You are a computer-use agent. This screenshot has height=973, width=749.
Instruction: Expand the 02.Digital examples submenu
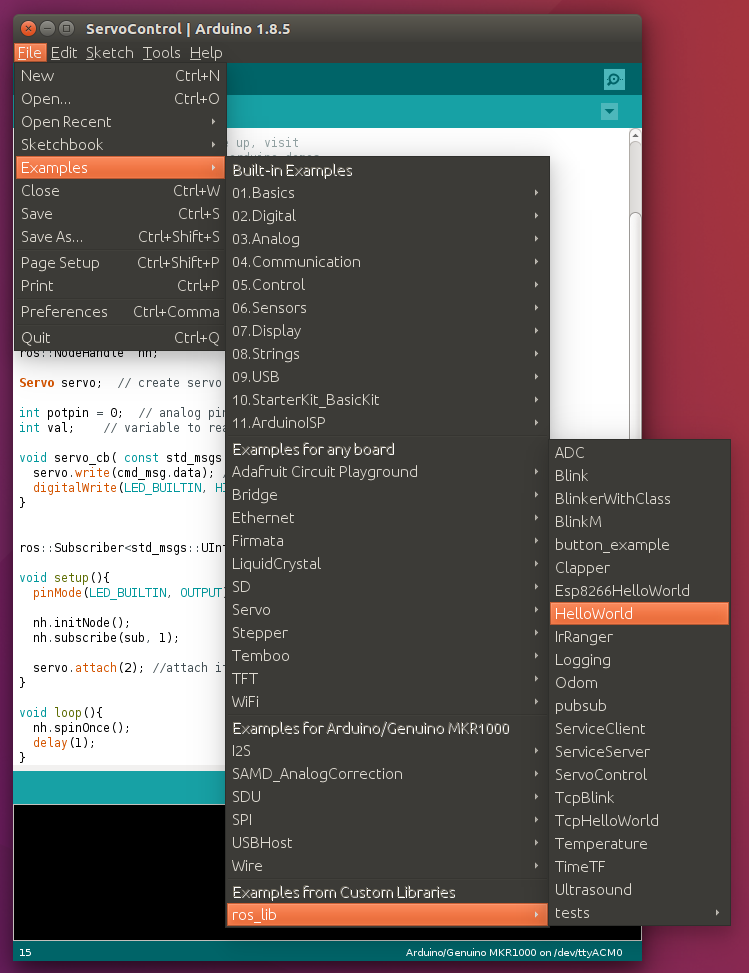387,216
